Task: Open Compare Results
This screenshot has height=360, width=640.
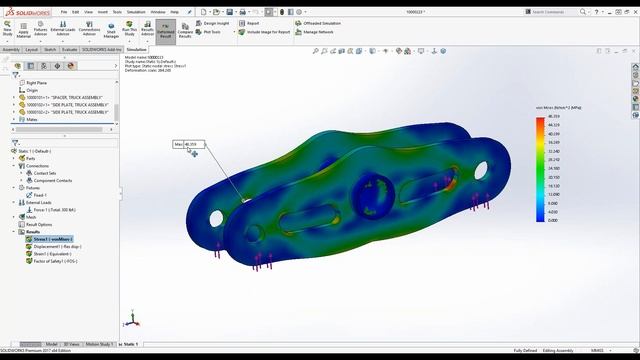Action: [x=185, y=31]
